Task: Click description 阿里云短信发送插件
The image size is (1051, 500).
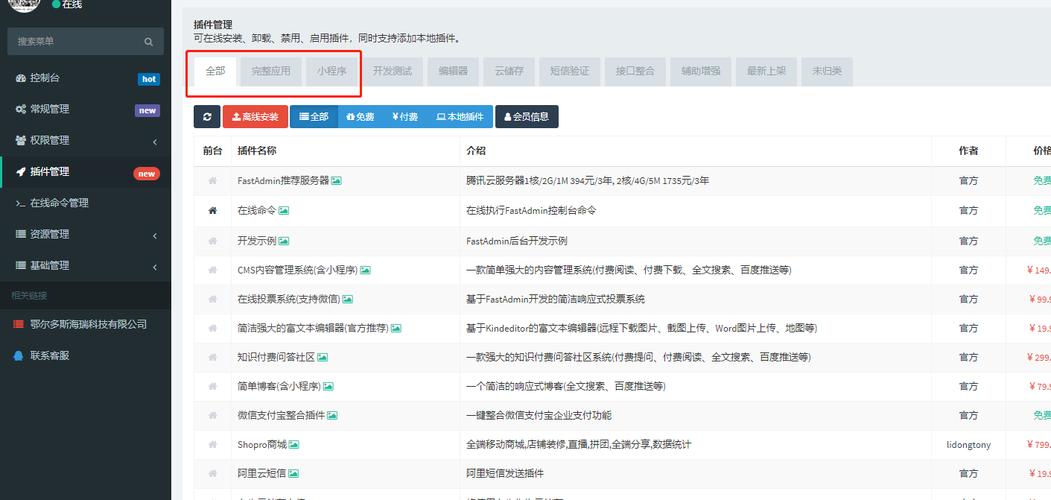Action: click(x=505, y=473)
